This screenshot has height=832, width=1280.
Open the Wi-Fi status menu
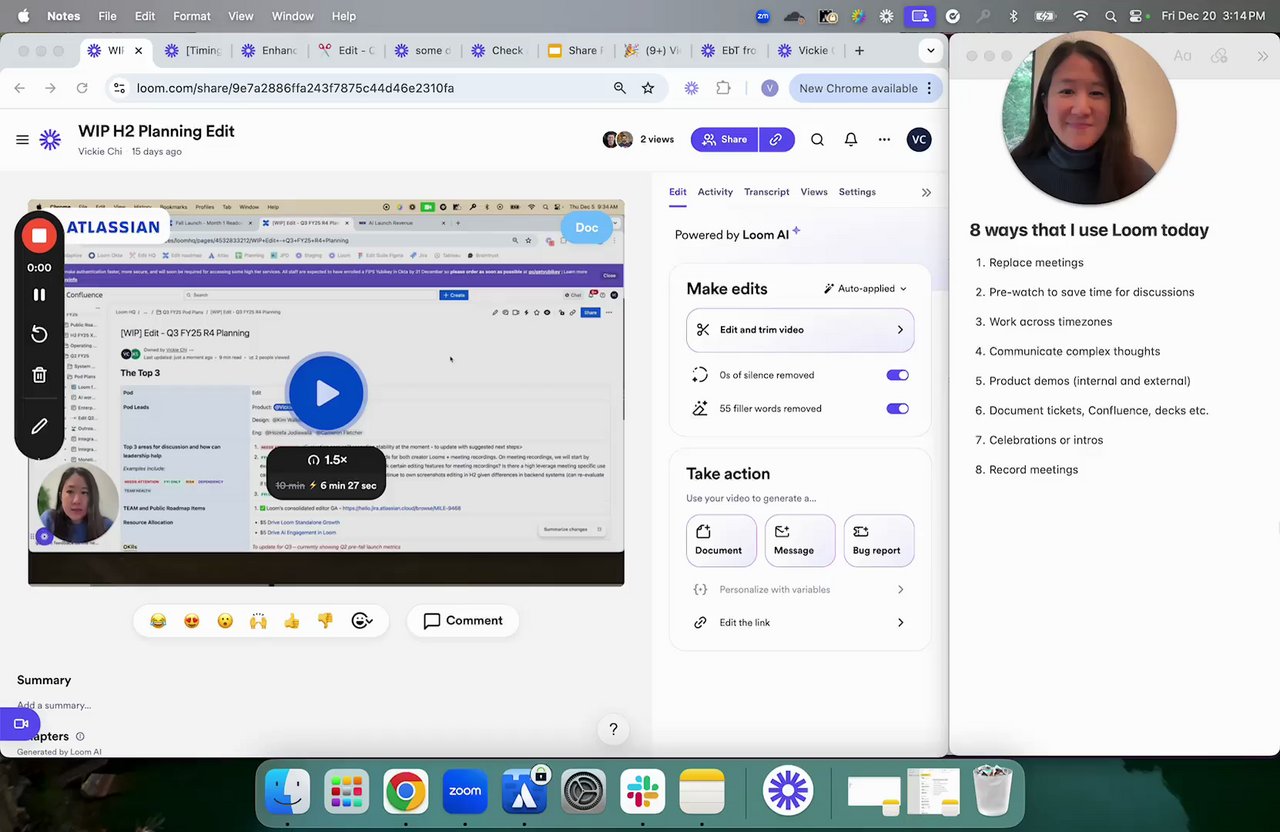[x=1080, y=16]
